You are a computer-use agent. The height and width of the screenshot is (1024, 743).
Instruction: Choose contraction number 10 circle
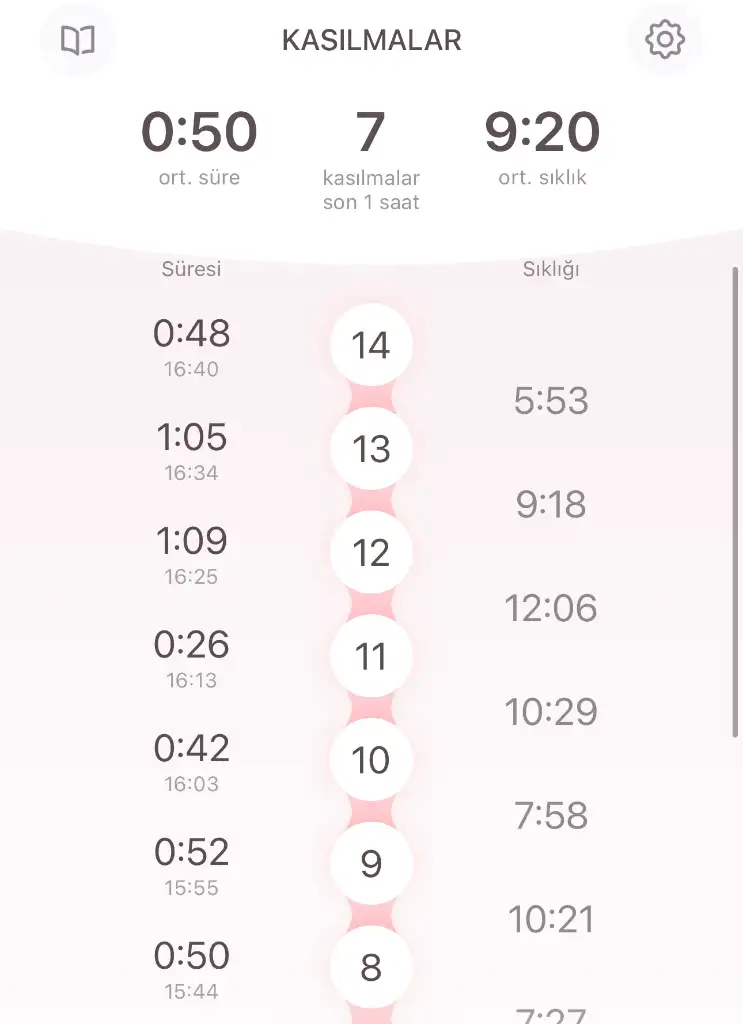[371, 760]
